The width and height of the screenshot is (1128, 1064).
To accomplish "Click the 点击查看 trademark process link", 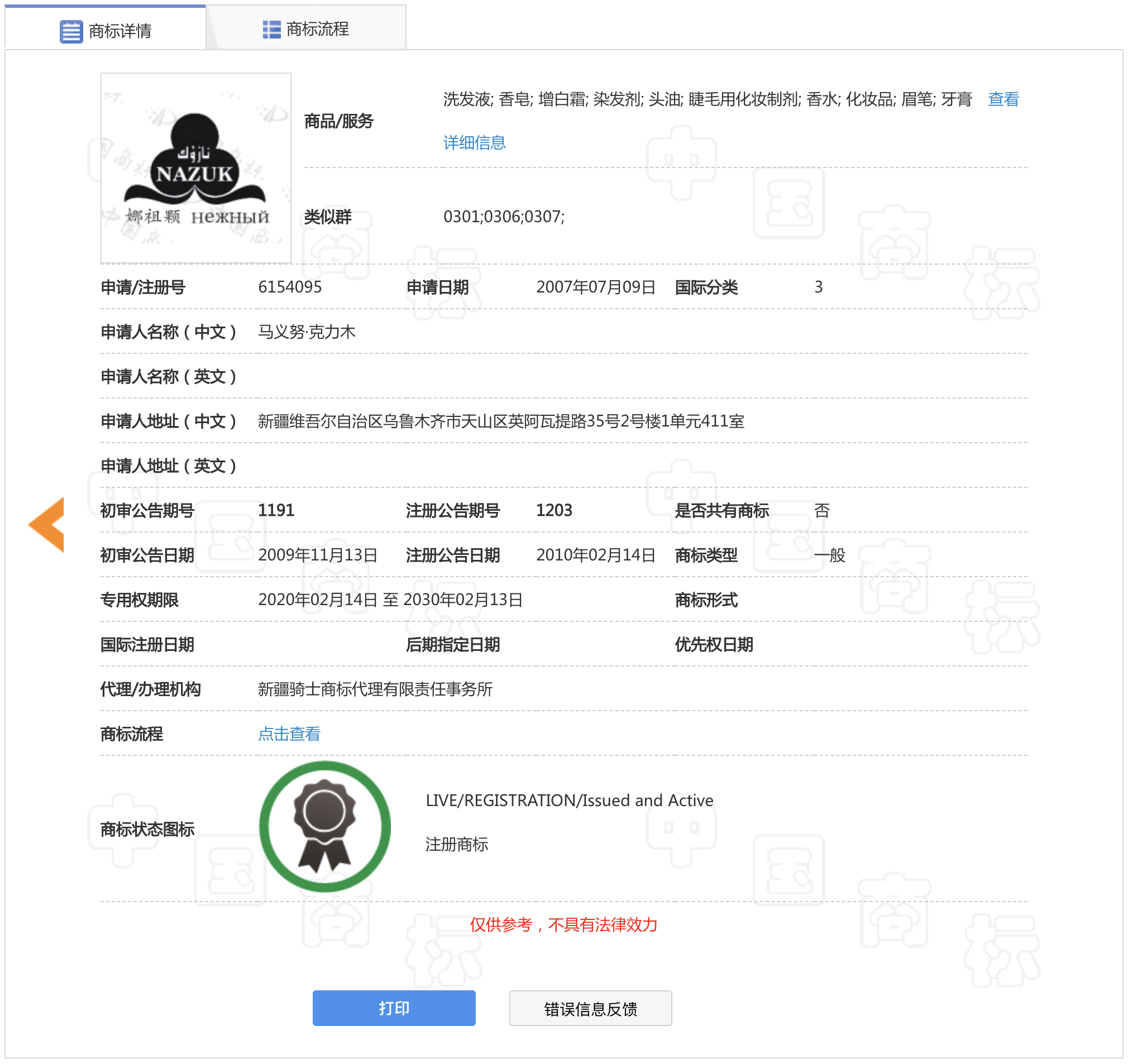I will click(289, 734).
